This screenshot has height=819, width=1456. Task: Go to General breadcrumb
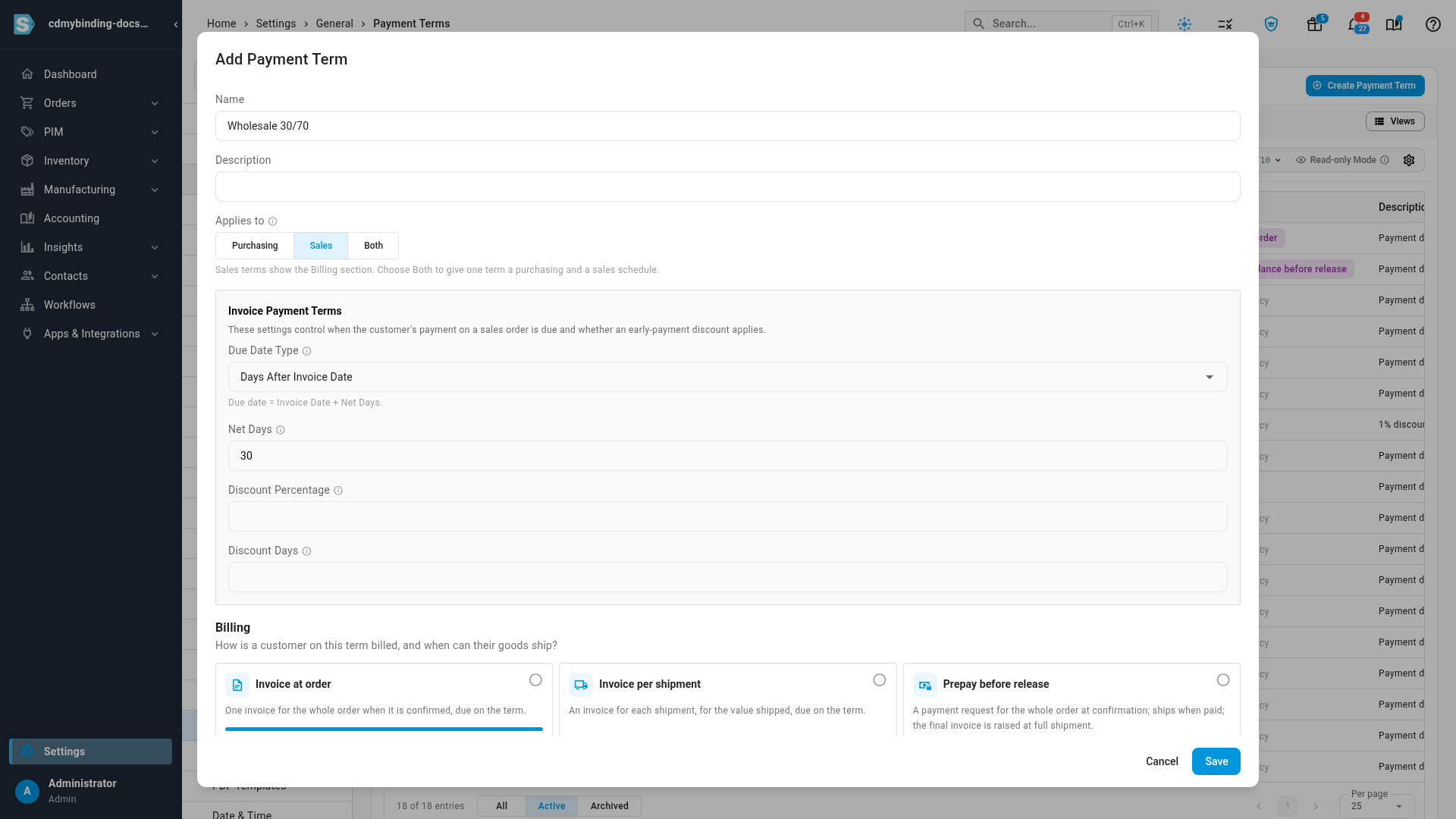click(x=334, y=24)
